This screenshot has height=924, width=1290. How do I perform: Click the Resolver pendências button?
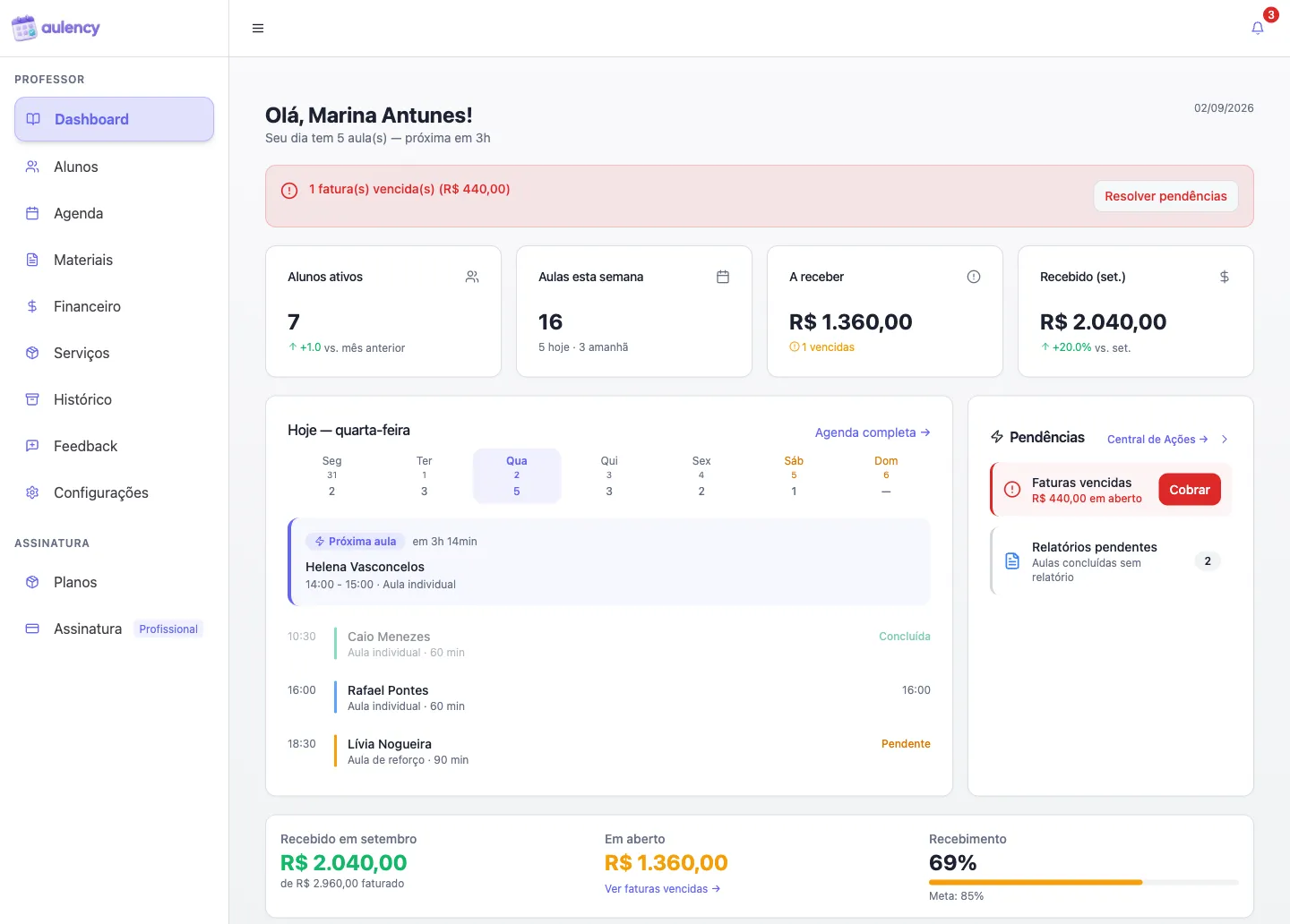(x=1165, y=196)
